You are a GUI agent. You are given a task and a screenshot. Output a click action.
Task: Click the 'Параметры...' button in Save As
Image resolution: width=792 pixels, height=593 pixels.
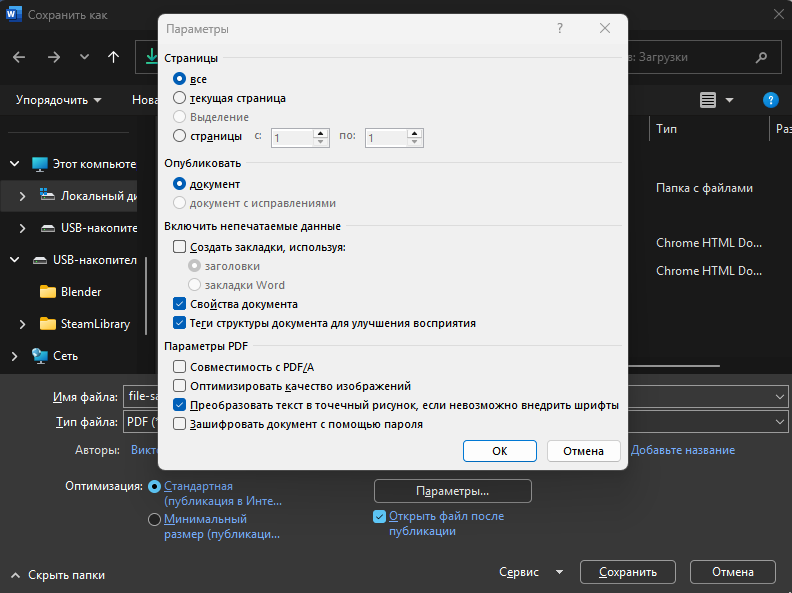point(453,491)
